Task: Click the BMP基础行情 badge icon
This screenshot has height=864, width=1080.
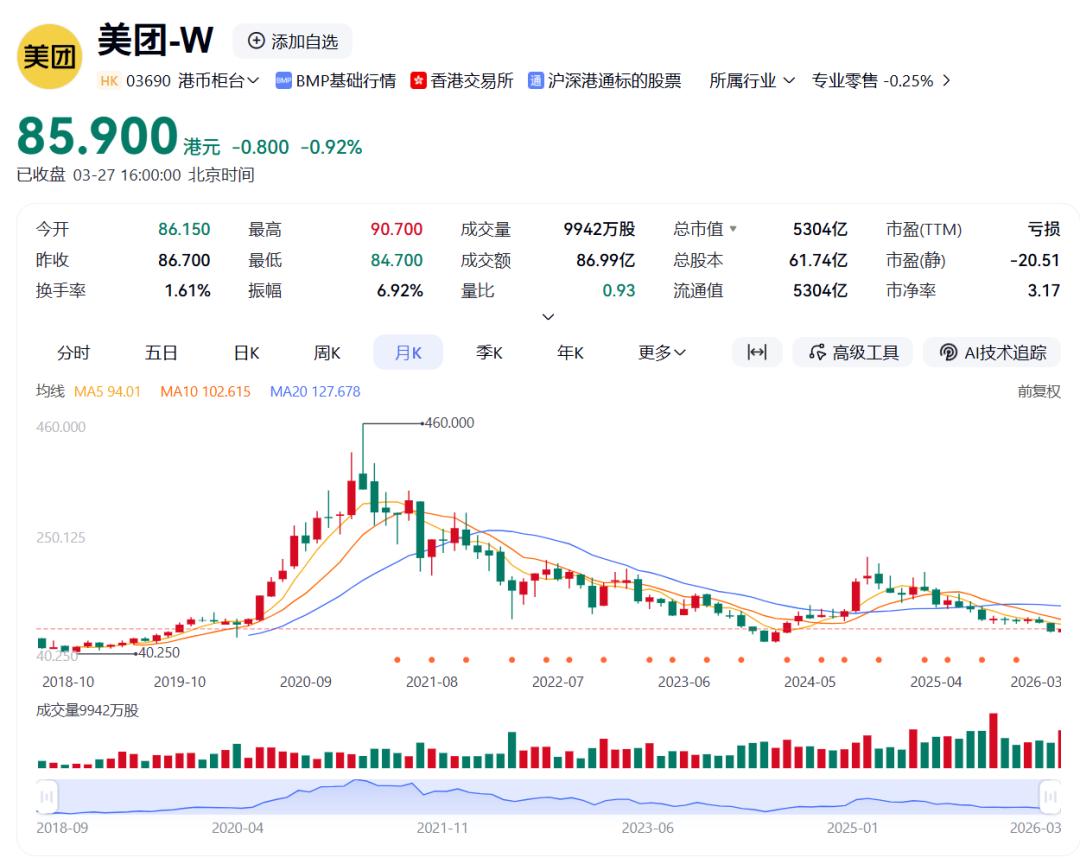Action: [x=283, y=81]
